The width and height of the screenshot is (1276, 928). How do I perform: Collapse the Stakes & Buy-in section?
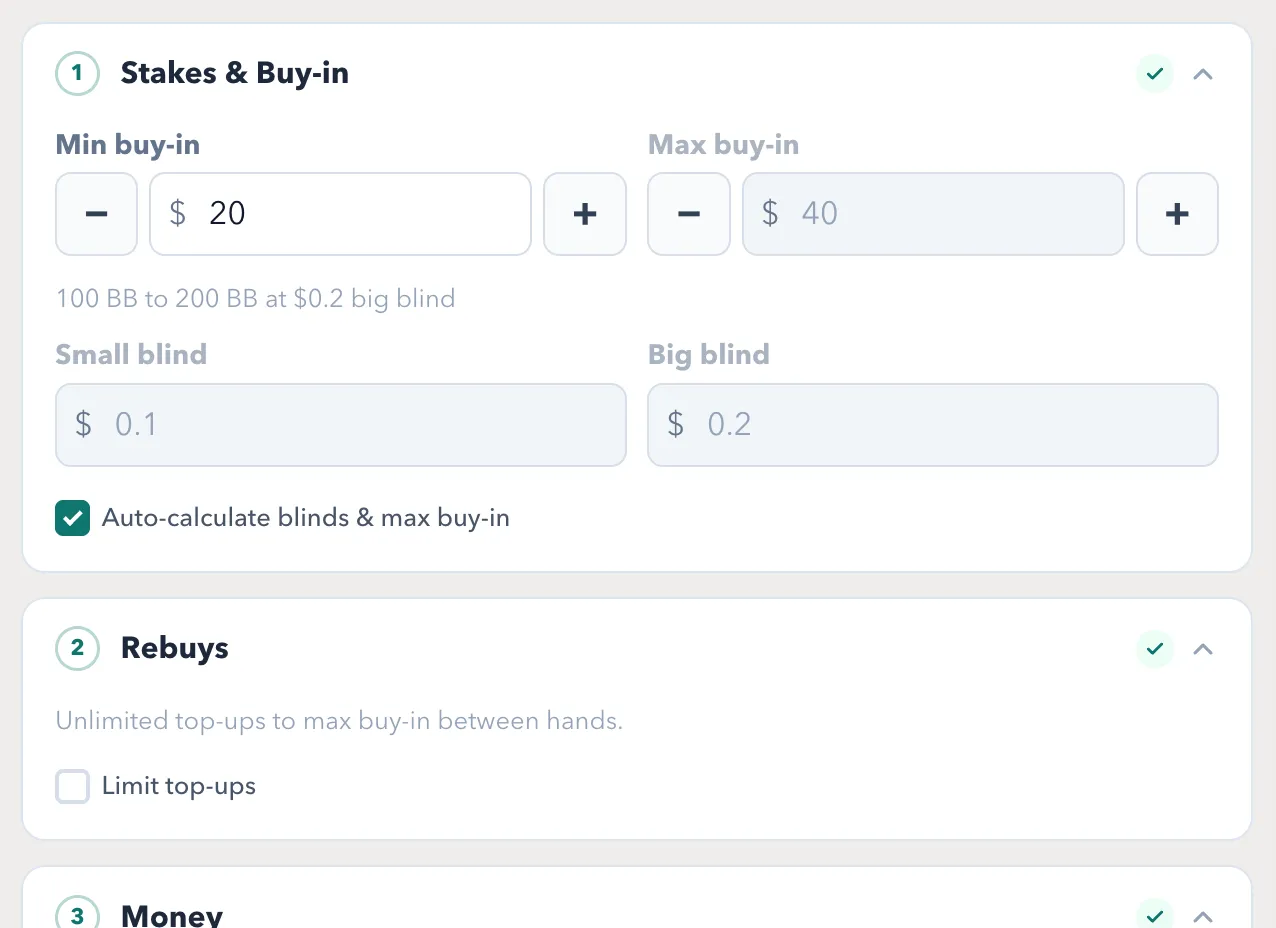pyautogui.click(x=1203, y=74)
